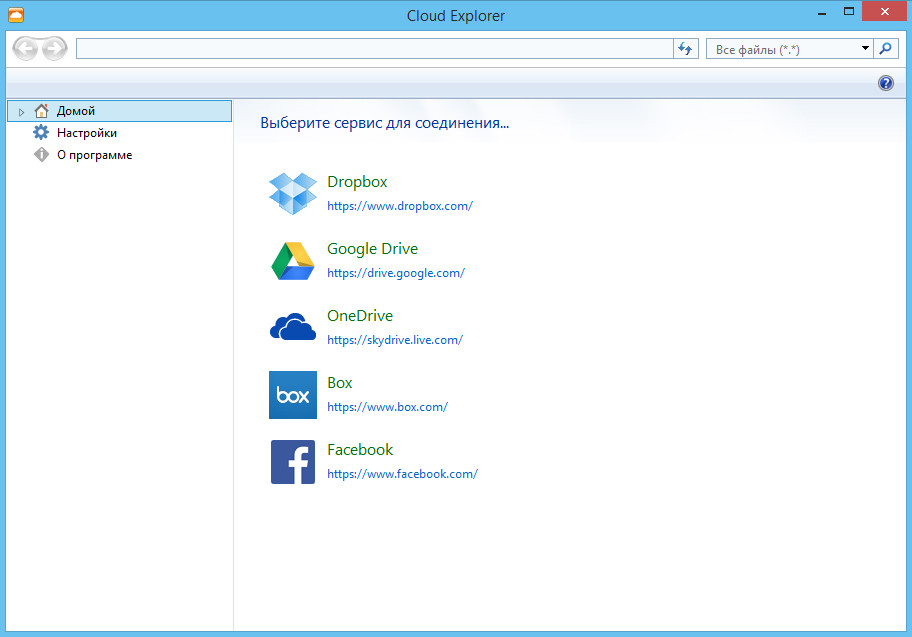Click the gear icon next to Настройки

tap(41, 133)
